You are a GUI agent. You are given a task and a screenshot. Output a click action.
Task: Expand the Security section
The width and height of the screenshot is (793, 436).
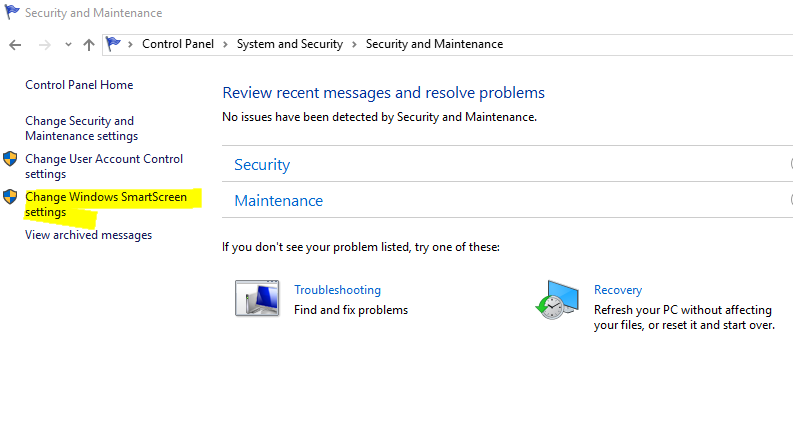point(262,165)
